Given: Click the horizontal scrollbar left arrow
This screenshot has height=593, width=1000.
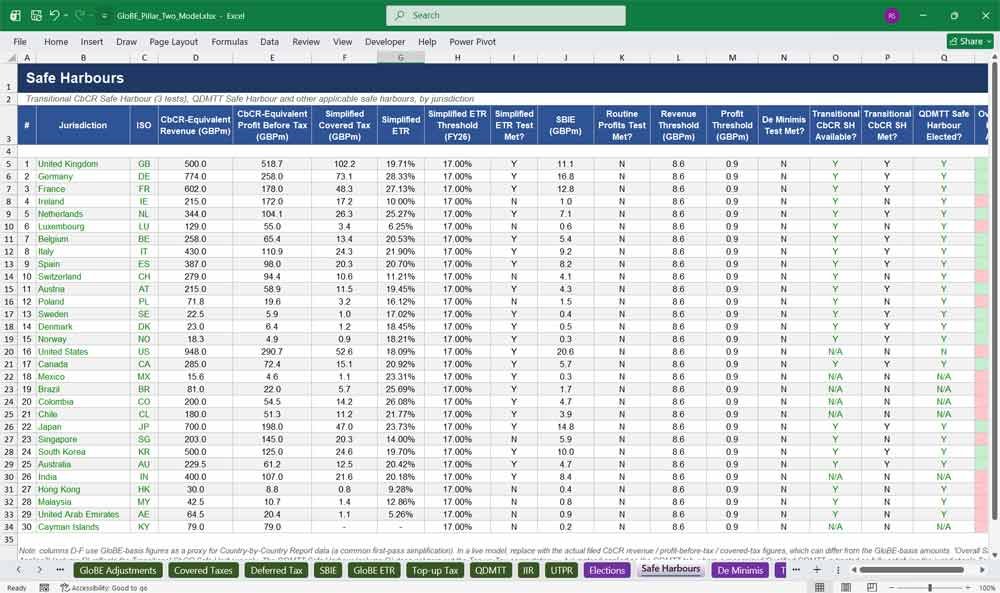Looking at the screenshot, I should click(854, 569).
